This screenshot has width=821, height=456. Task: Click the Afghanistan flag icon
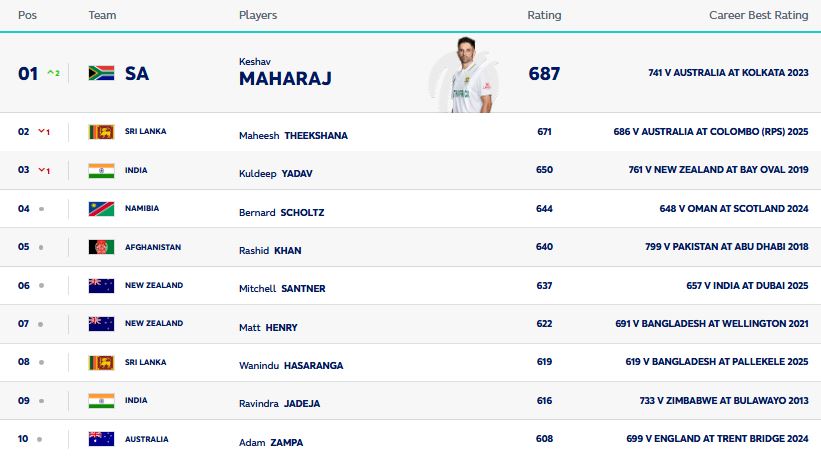pyautogui.click(x=101, y=247)
